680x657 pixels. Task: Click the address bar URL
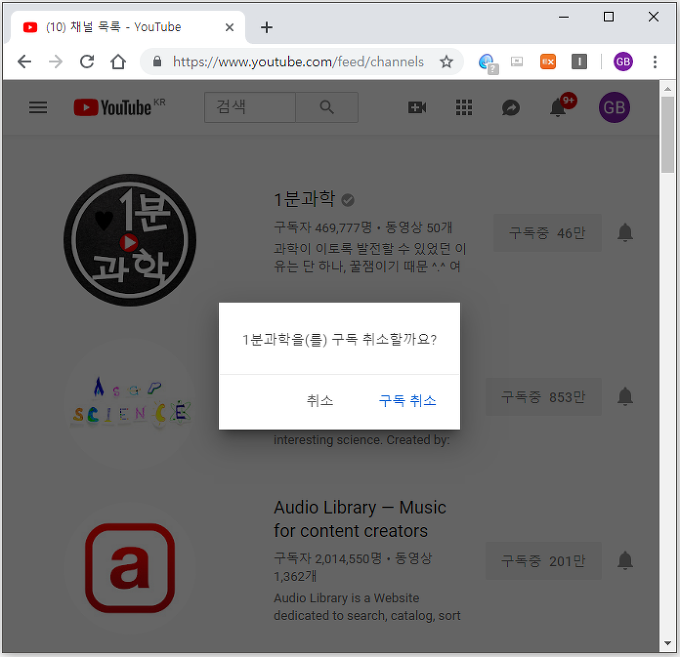coord(298,62)
